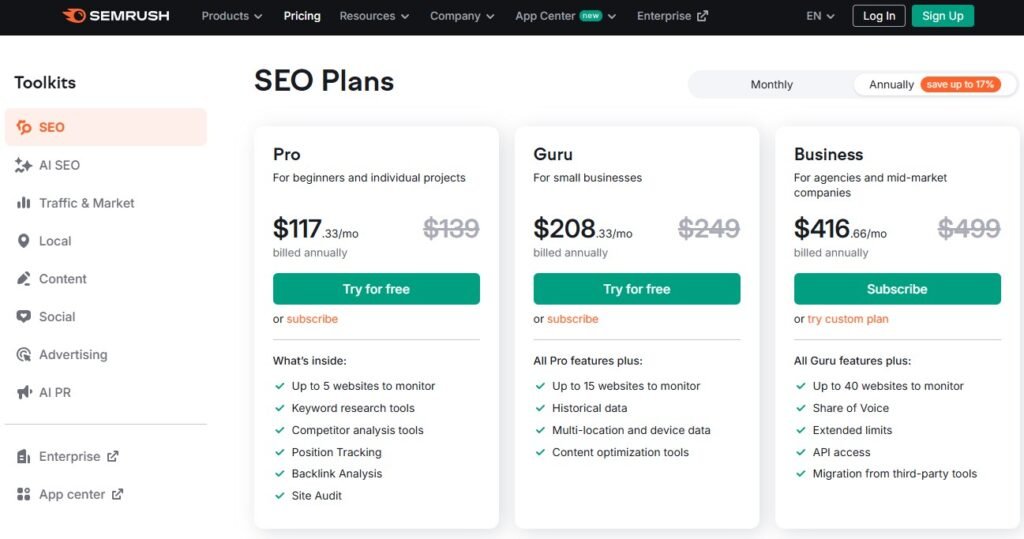
Task: Click the Semrush logo icon
Action: pos(74,16)
